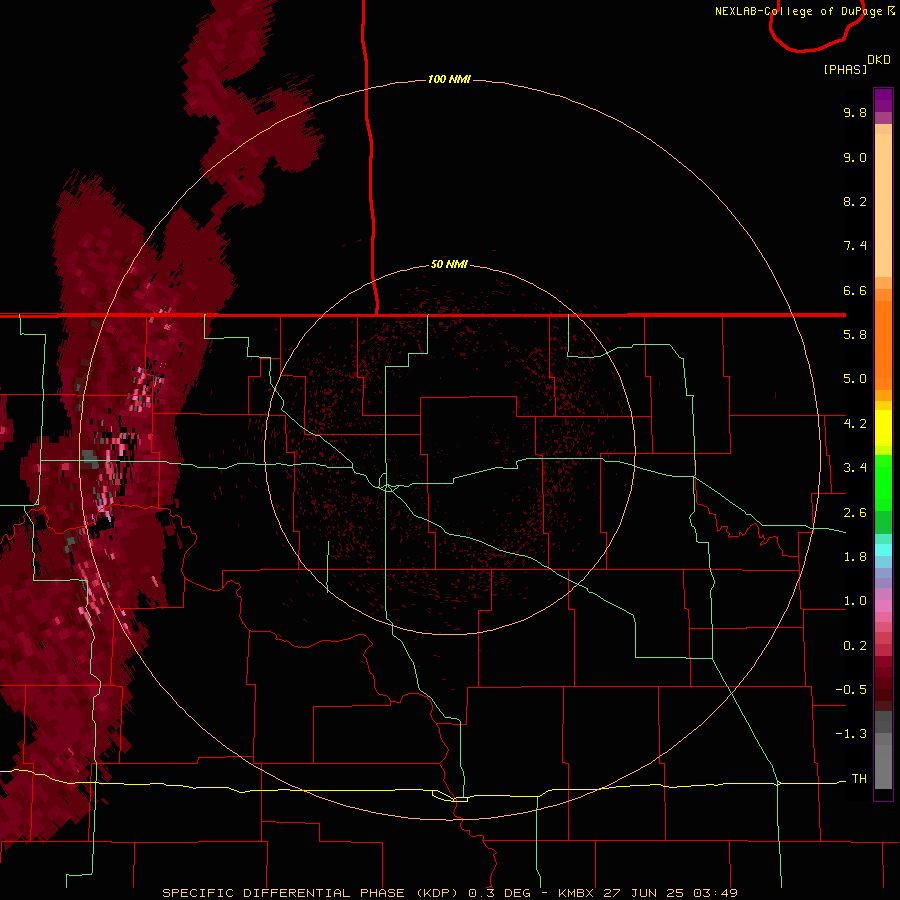
Task: Click the [PHAS] legend heading
Action: pos(845,70)
